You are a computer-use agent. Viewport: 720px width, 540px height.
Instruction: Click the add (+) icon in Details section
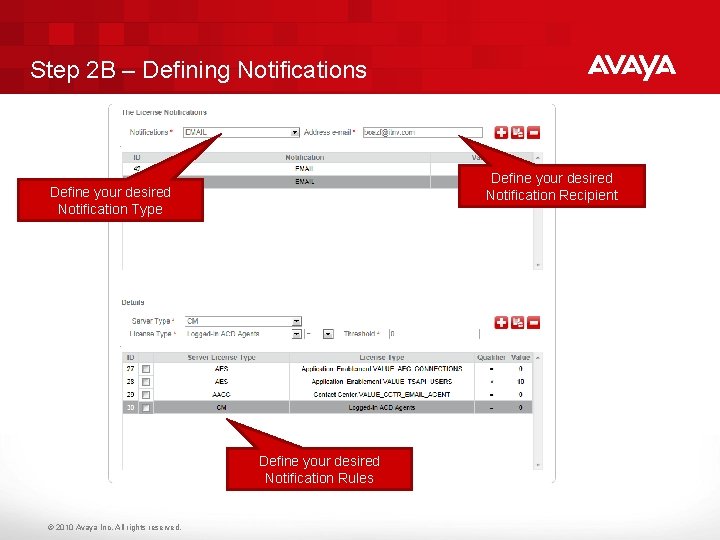coord(501,322)
